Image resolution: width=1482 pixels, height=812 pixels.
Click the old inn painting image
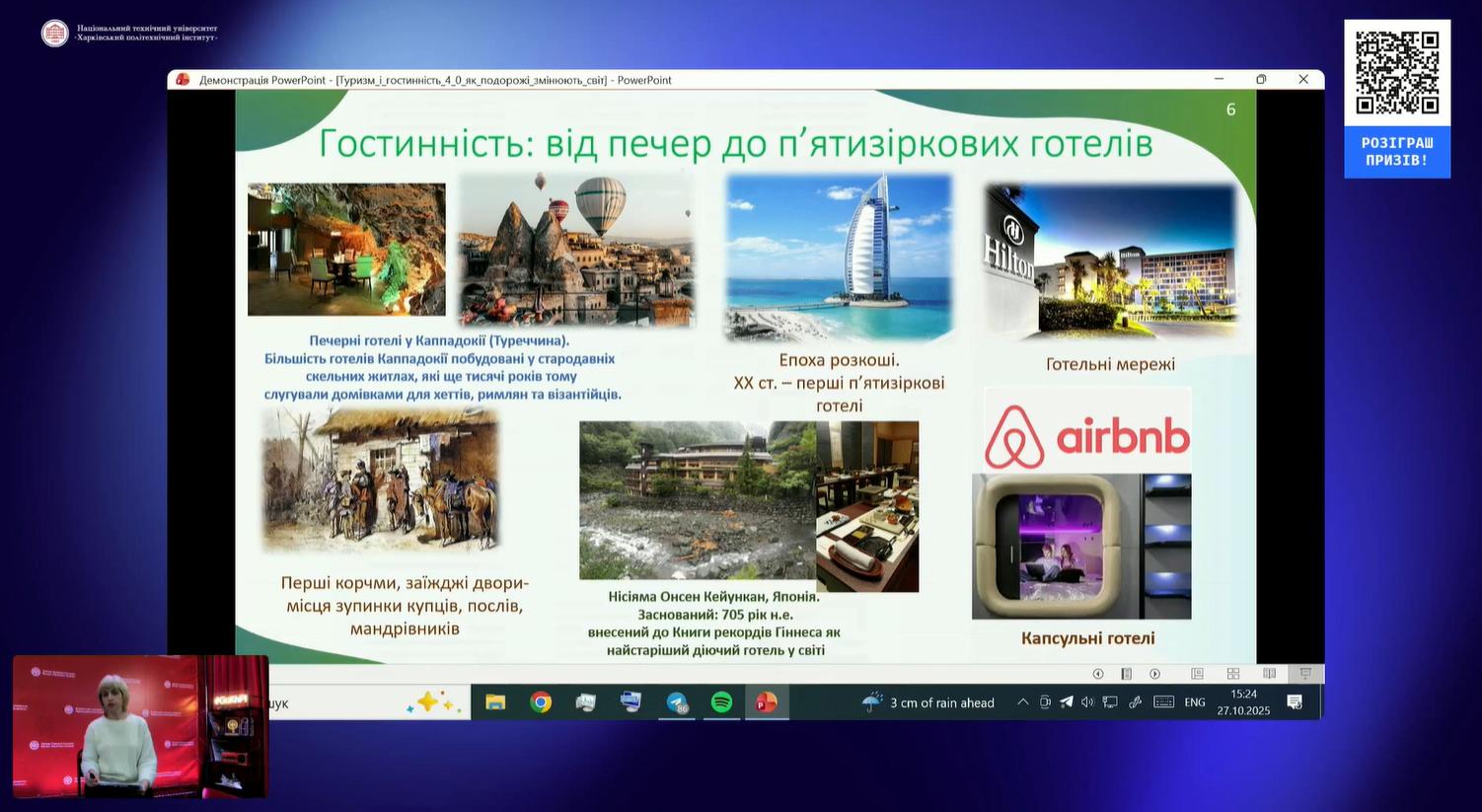381,481
